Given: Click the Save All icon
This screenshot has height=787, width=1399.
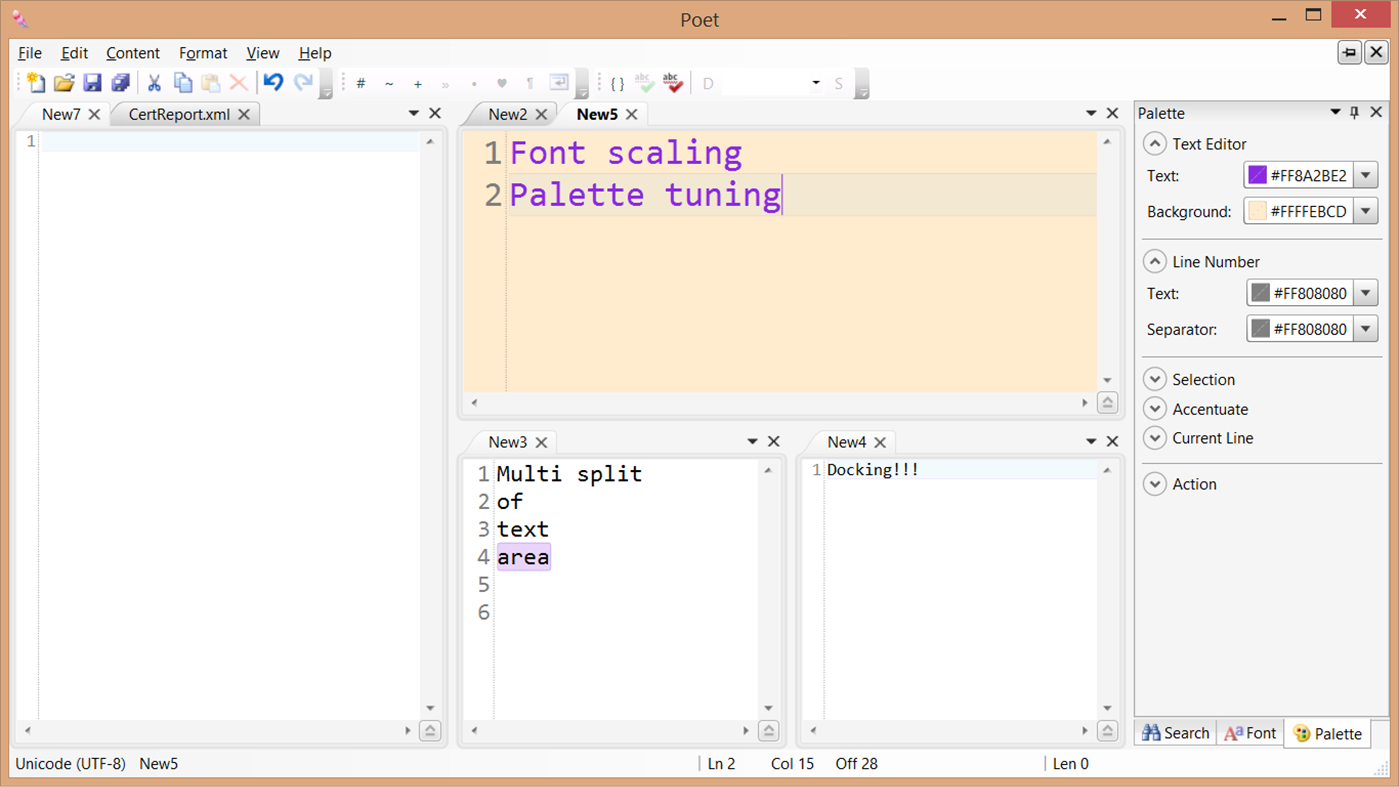Looking at the screenshot, I should click(120, 83).
